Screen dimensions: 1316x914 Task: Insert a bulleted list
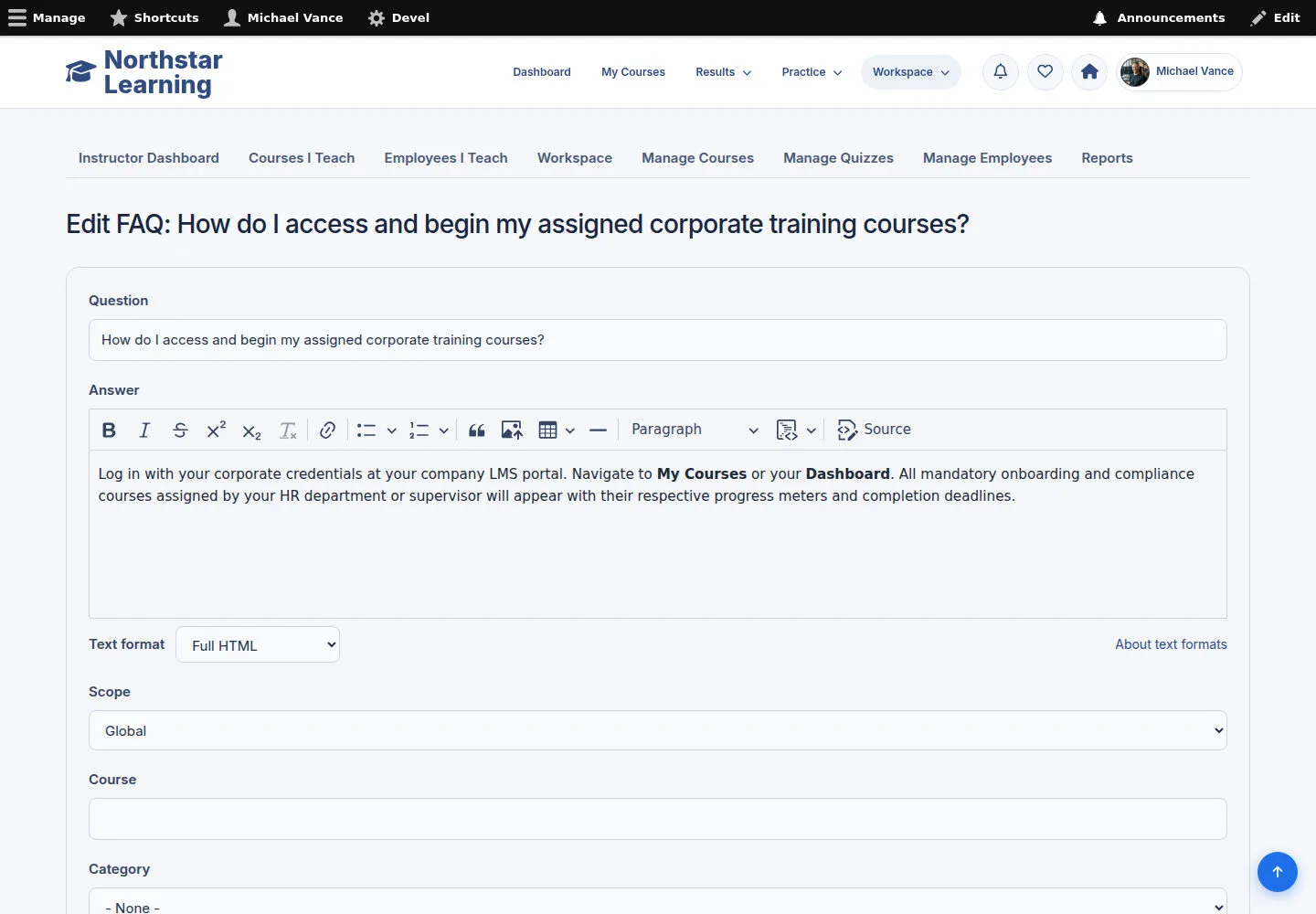point(366,430)
